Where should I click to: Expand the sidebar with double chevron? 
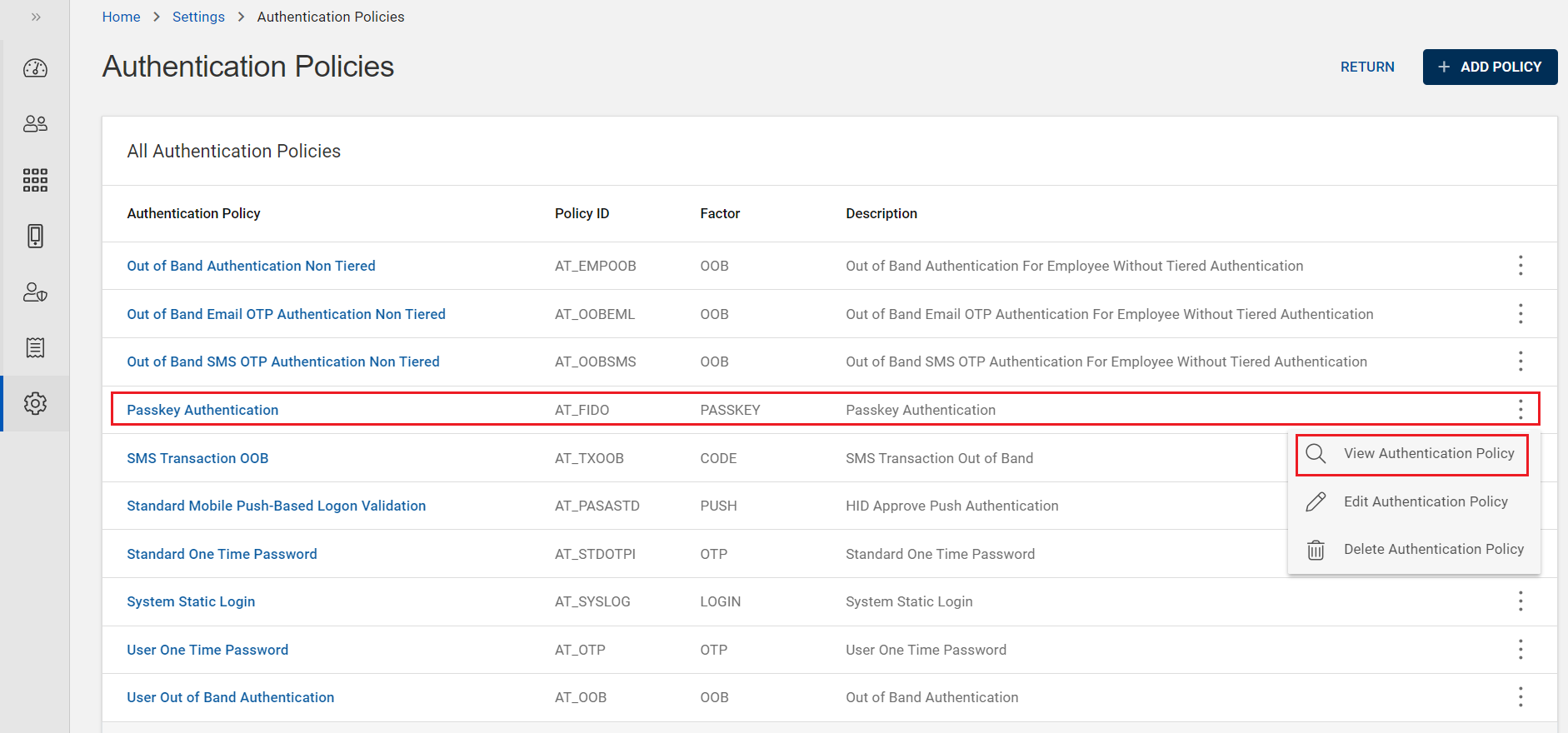pyautogui.click(x=36, y=17)
